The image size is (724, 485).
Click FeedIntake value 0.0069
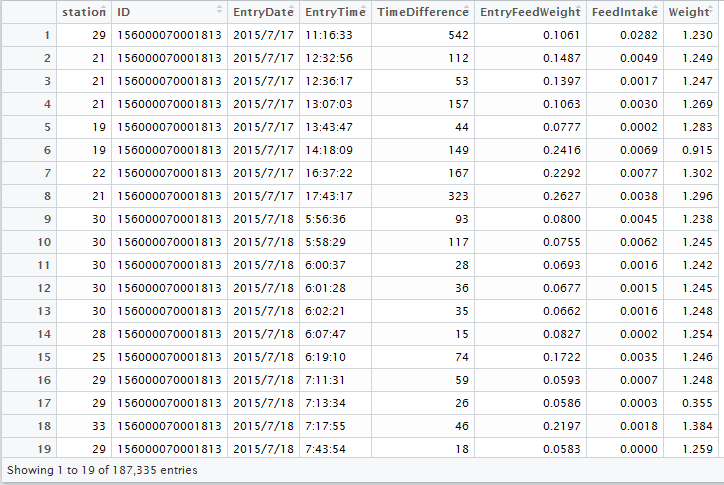click(x=639, y=150)
